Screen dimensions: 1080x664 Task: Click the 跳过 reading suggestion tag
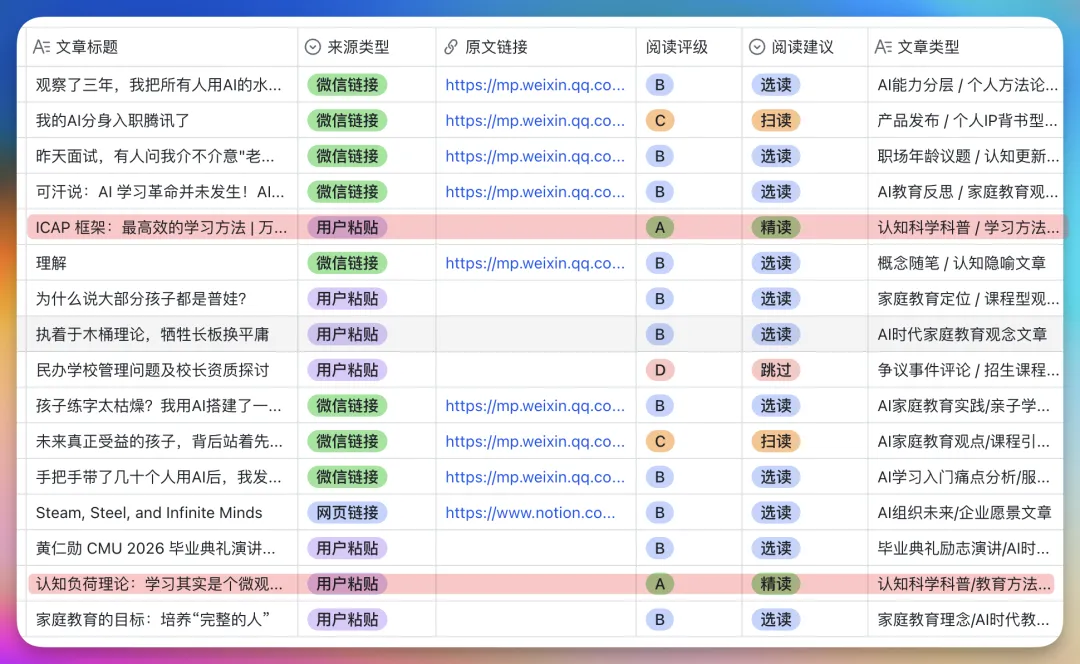tap(776, 370)
